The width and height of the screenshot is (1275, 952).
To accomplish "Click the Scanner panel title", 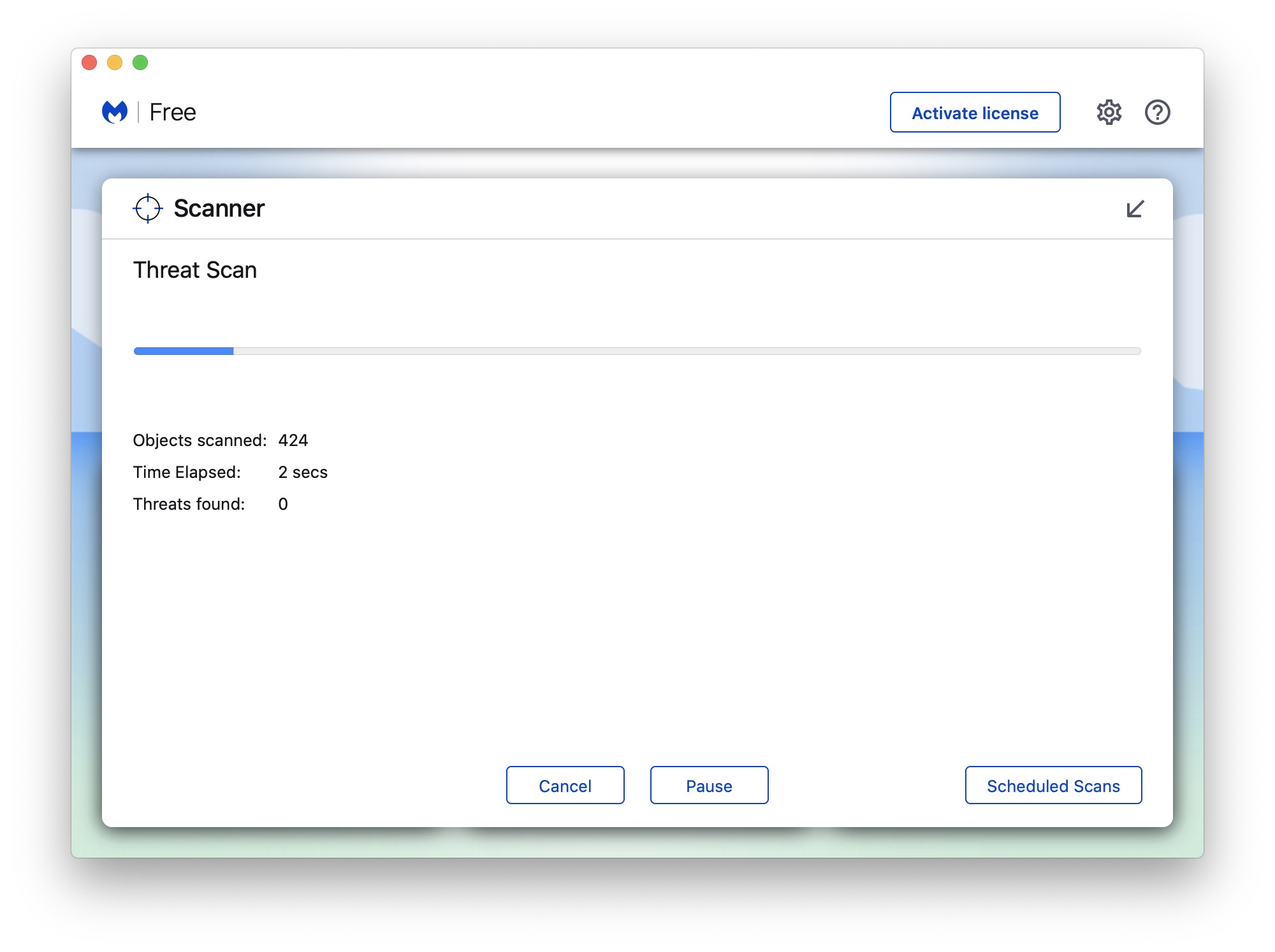I will [x=219, y=208].
